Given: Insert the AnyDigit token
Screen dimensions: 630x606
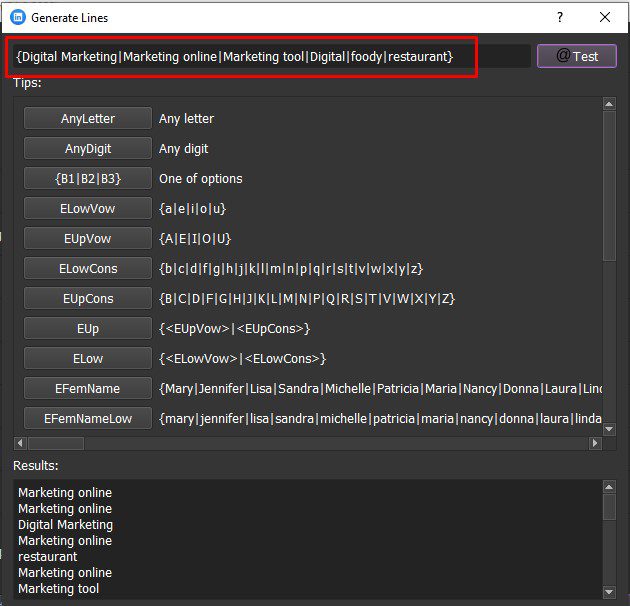Looking at the screenshot, I should (88, 149).
